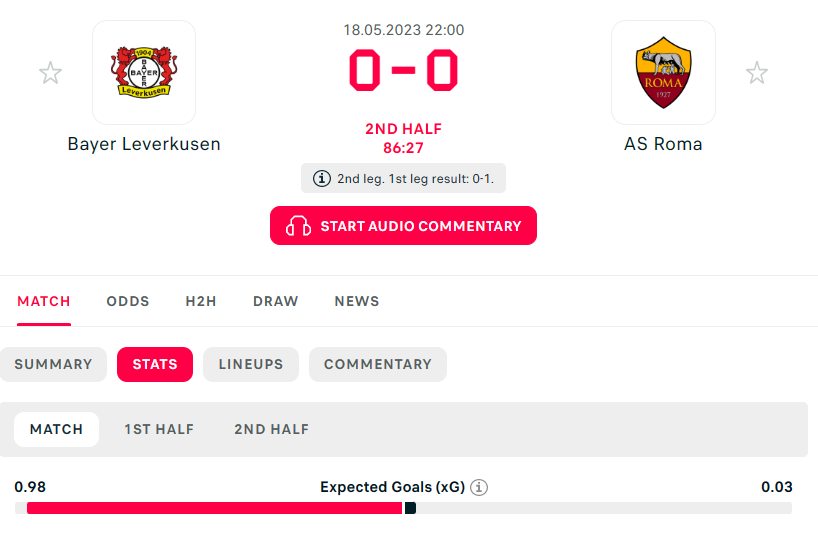Switch to the ODDS tab
The height and width of the screenshot is (534, 818).
coord(128,301)
